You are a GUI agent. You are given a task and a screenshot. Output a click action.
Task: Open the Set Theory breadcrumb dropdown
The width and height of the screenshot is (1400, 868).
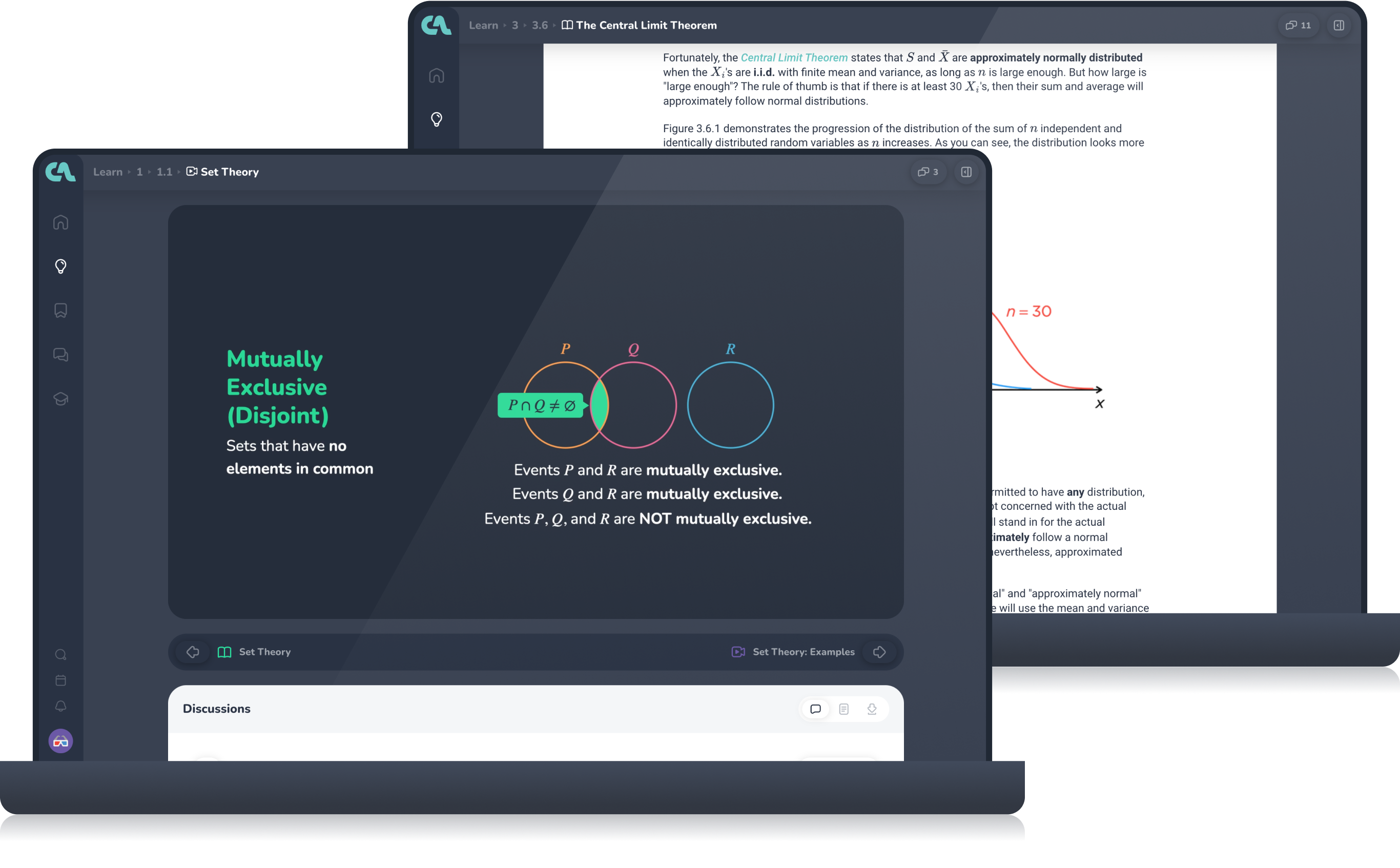click(x=223, y=172)
